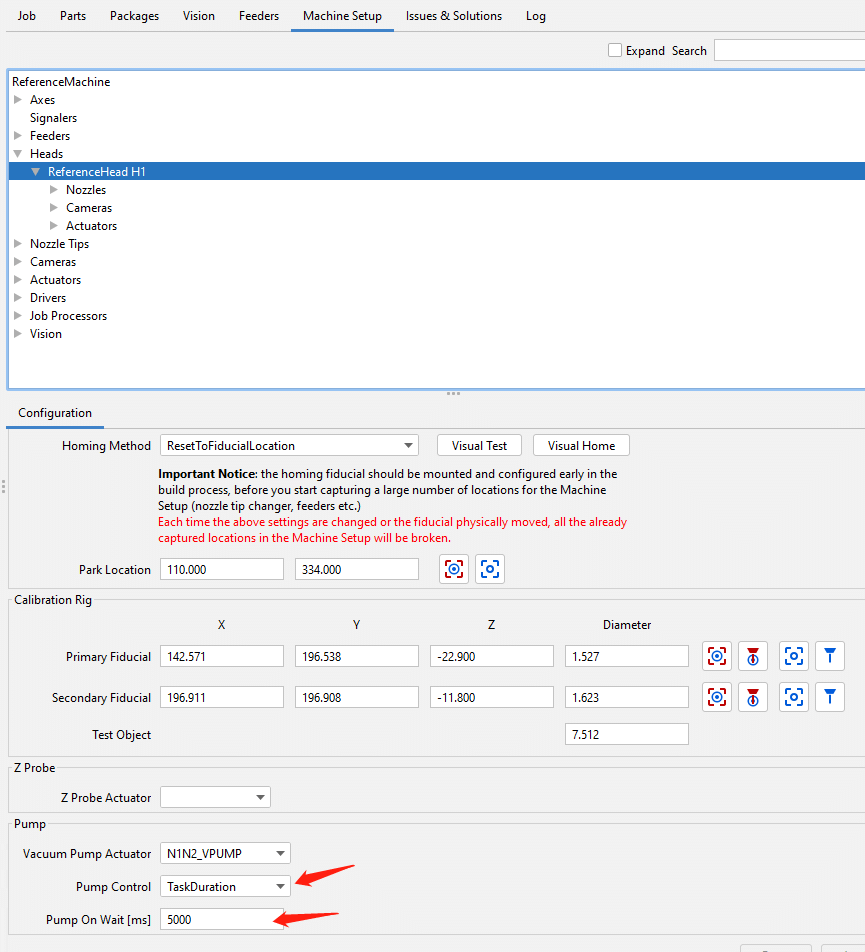Screen dimensions: 865x952
Task: Switch to the Feeders tab in the top bar
Action: coord(259,16)
